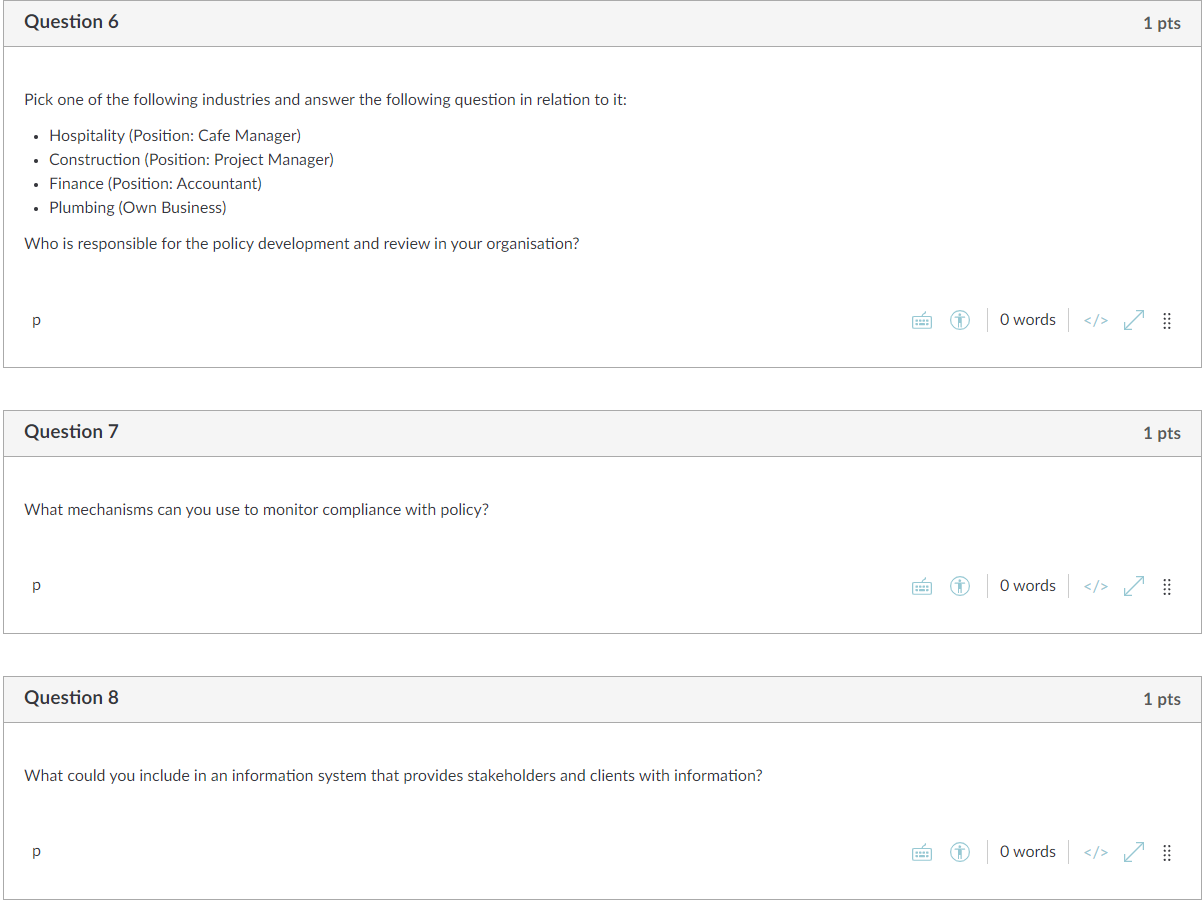
Task: Grab the Question 7 editor resize dots
Action: tap(1167, 588)
